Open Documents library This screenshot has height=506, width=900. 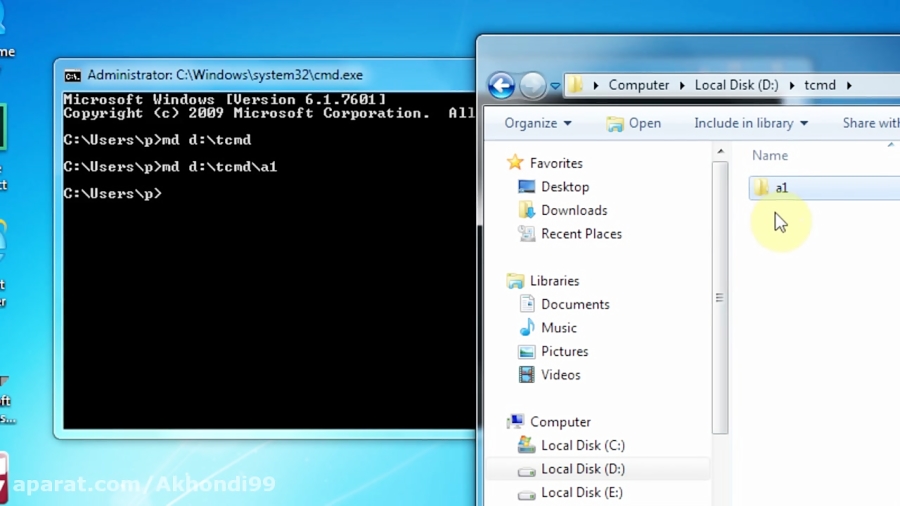point(575,305)
